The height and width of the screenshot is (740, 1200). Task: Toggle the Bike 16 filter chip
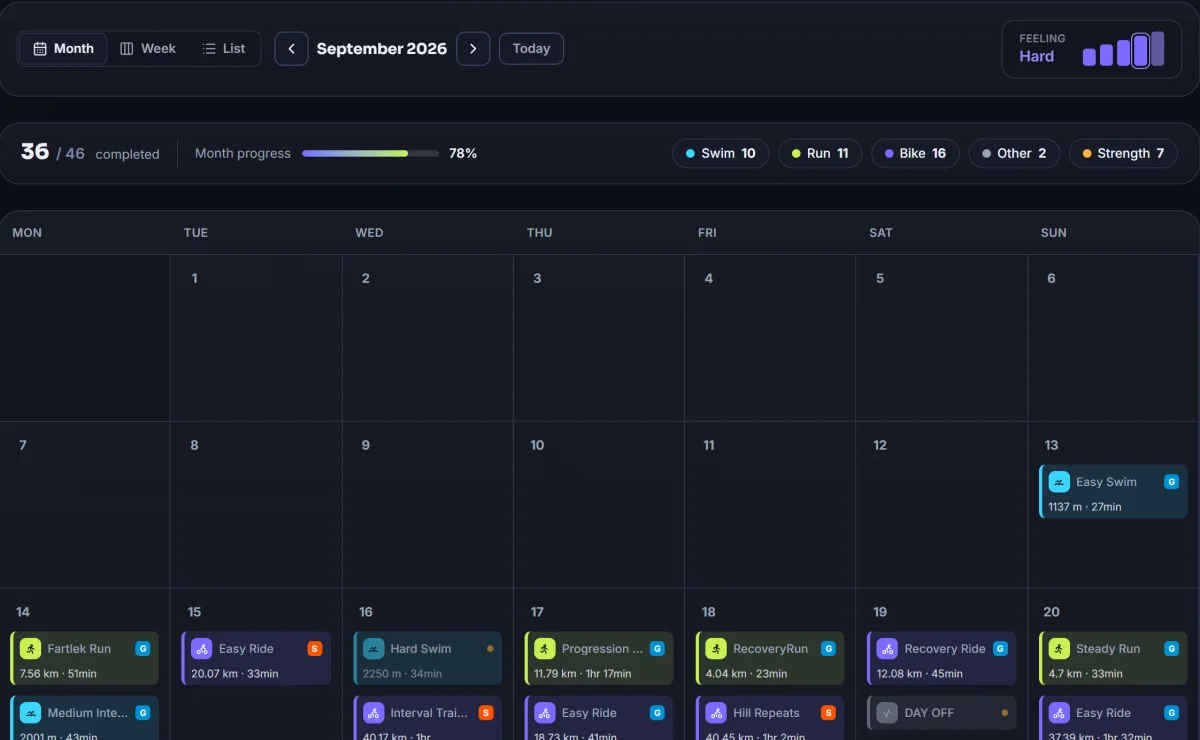pyautogui.click(x=915, y=153)
